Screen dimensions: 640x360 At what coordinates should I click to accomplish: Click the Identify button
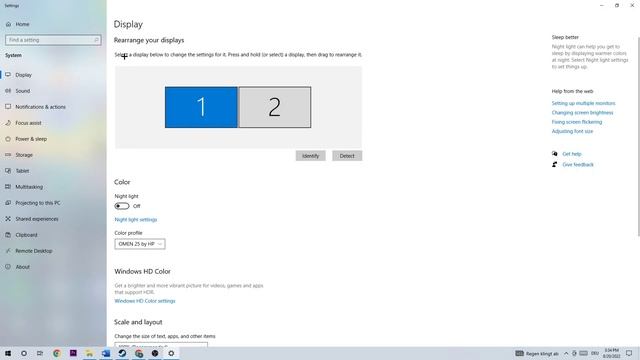[x=311, y=156]
